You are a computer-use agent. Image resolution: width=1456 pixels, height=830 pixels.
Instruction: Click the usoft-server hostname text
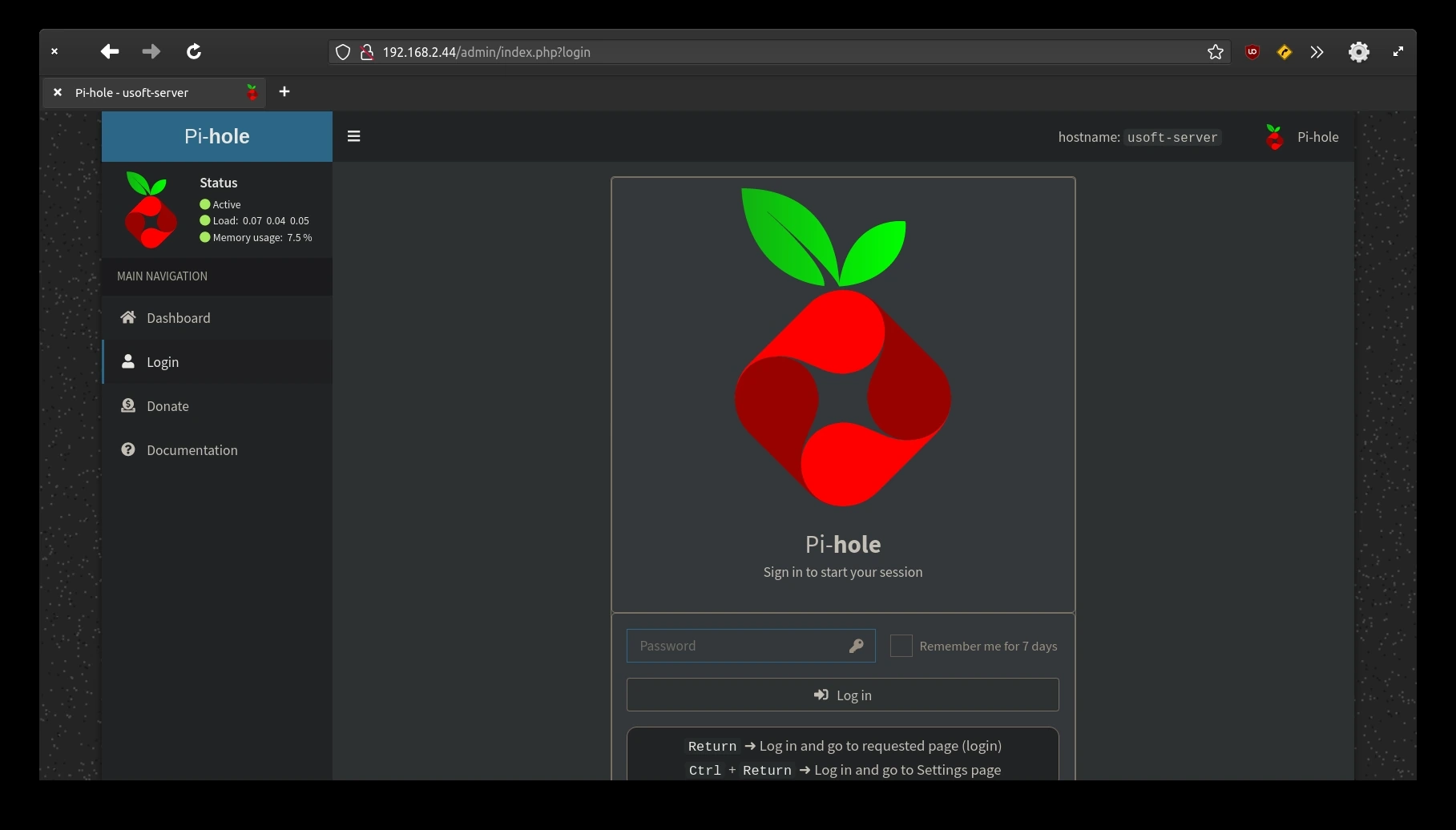[1172, 137]
